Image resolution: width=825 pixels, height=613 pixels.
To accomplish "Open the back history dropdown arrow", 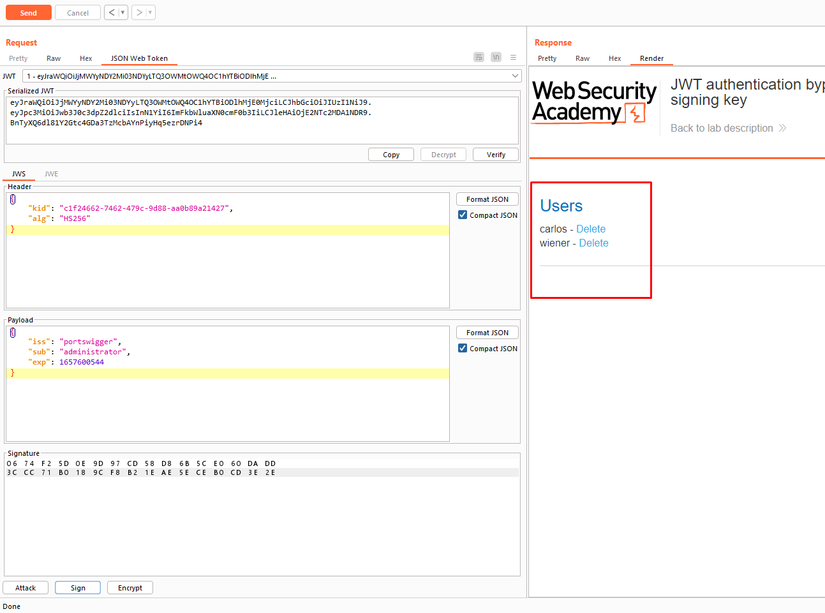I will click(x=123, y=13).
